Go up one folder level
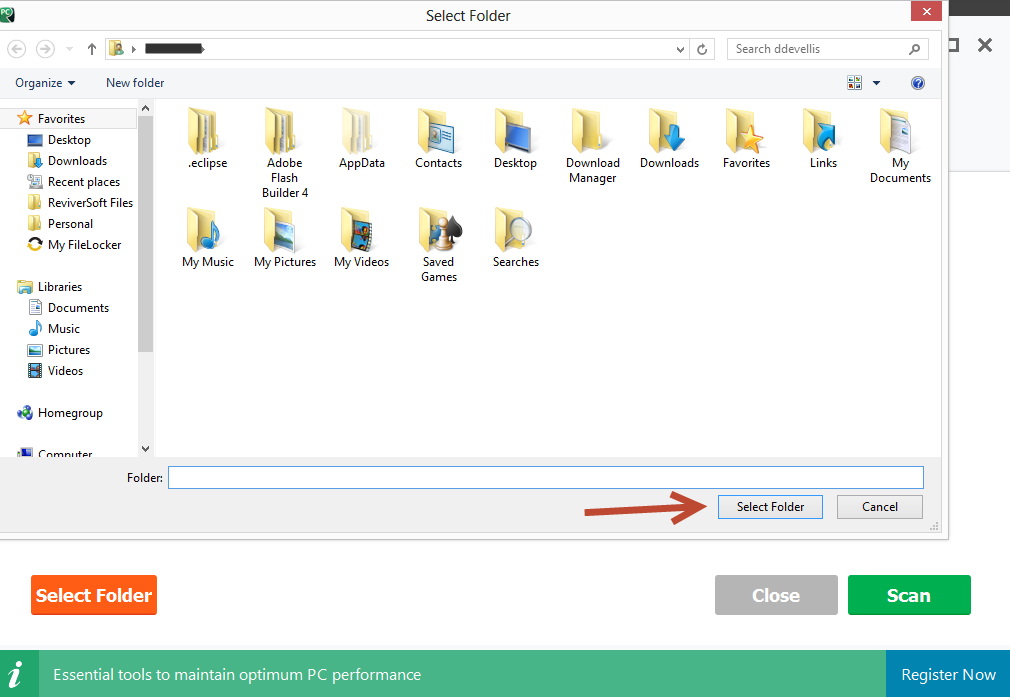 point(91,49)
